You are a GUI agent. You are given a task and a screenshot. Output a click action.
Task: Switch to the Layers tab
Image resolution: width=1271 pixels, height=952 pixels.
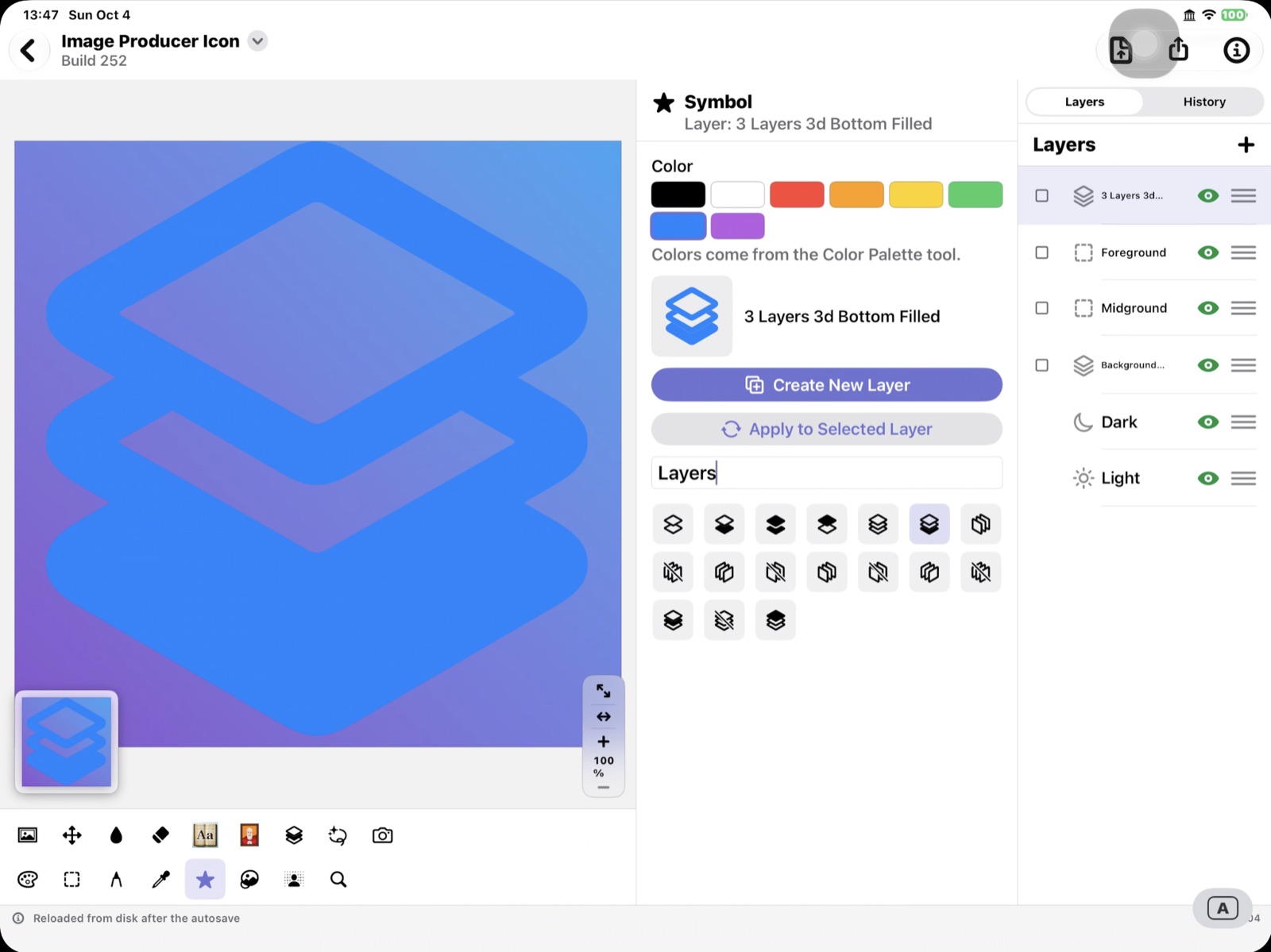pos(1084,102)
